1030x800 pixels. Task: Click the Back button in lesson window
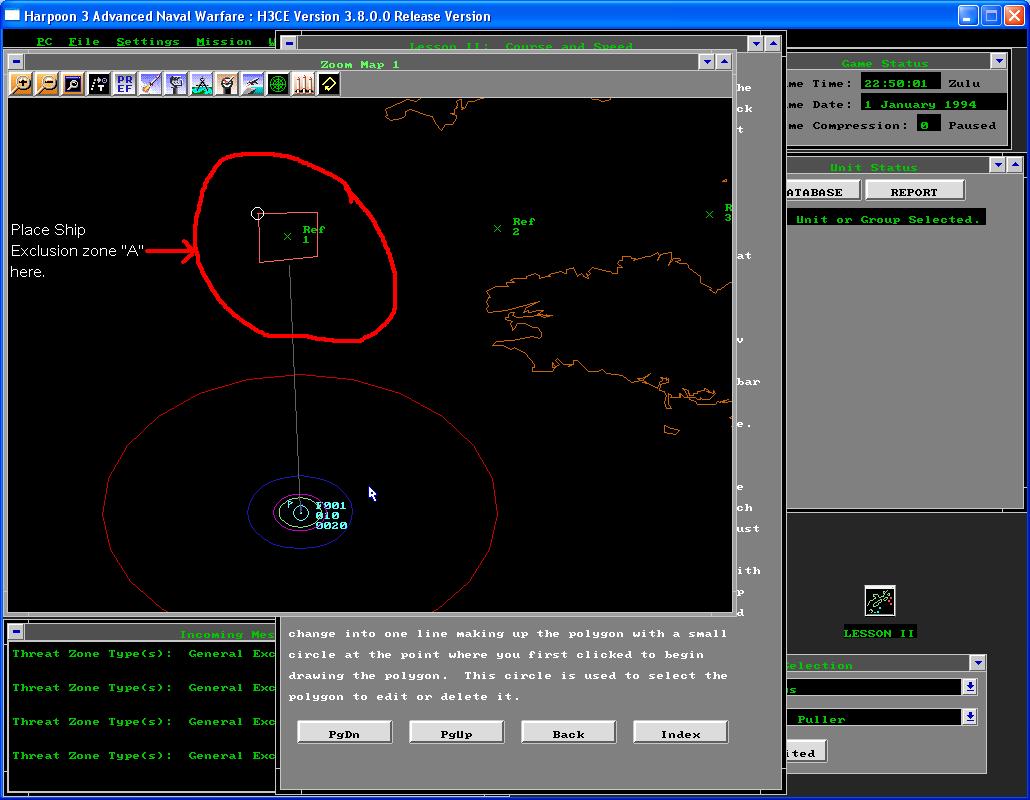click(568, 732)
